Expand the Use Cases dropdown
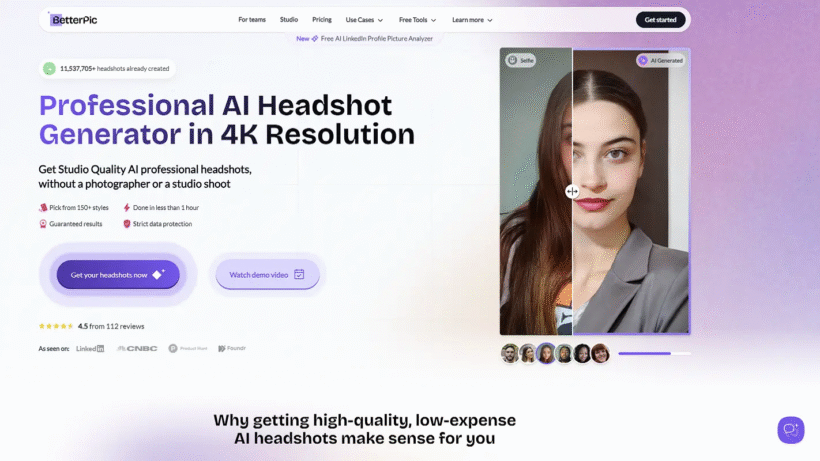 coord(364,20)
